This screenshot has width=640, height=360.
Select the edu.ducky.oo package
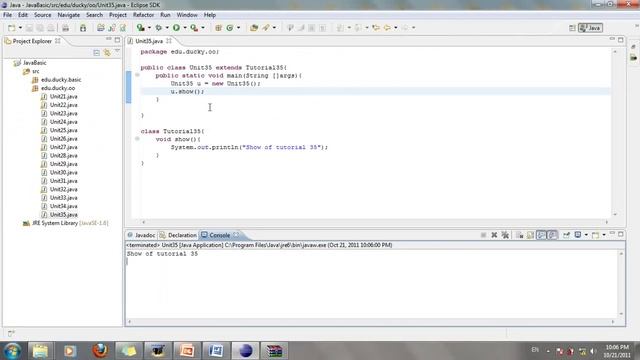coord(53,88)
